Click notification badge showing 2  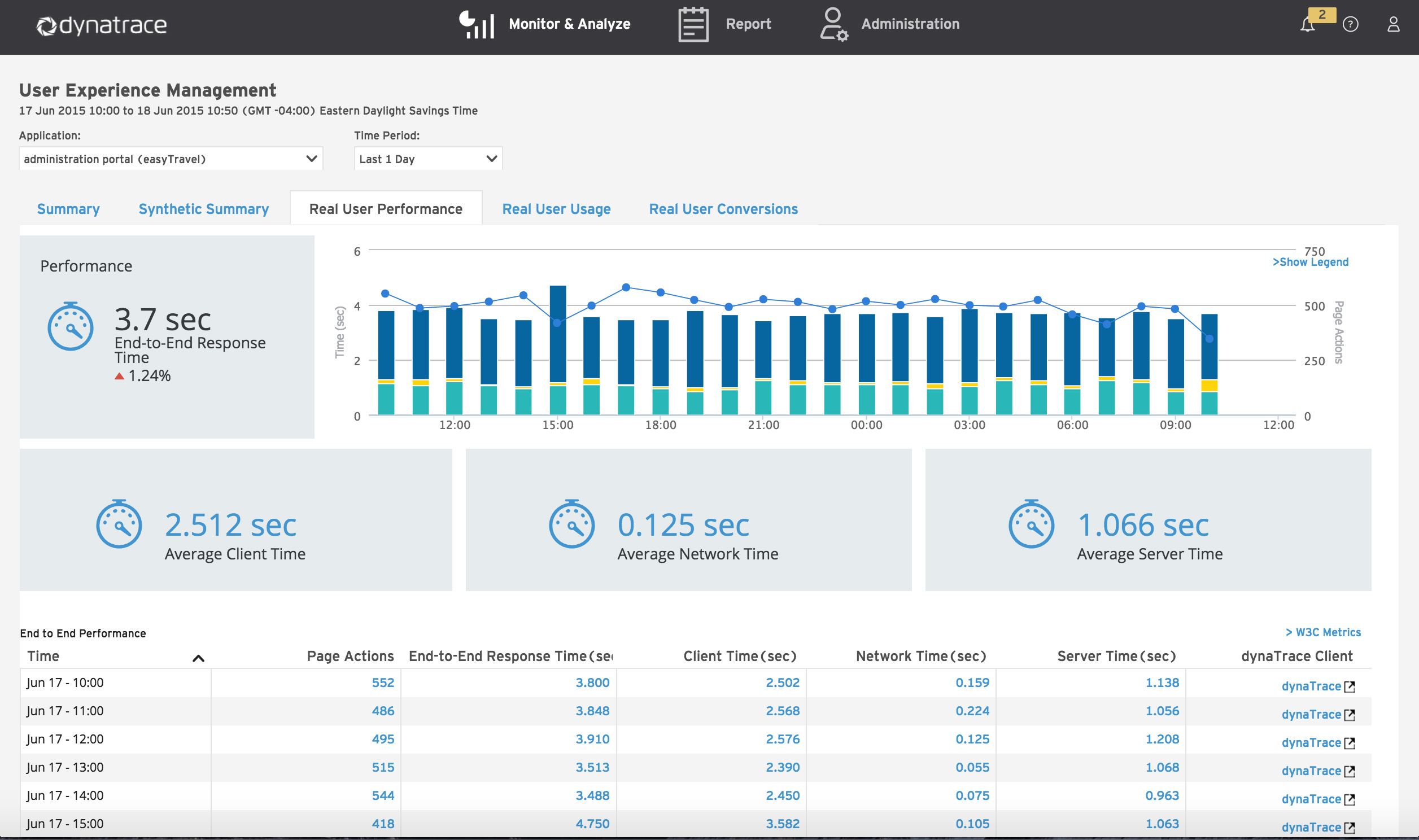pyautogui.click(x=1322, y=15)
